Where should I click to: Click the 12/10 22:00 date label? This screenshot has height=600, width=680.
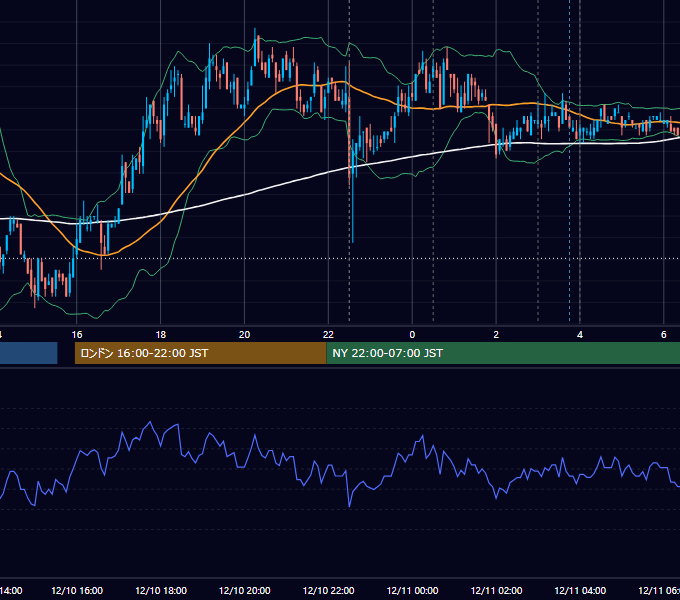click(x=328, y=590)
